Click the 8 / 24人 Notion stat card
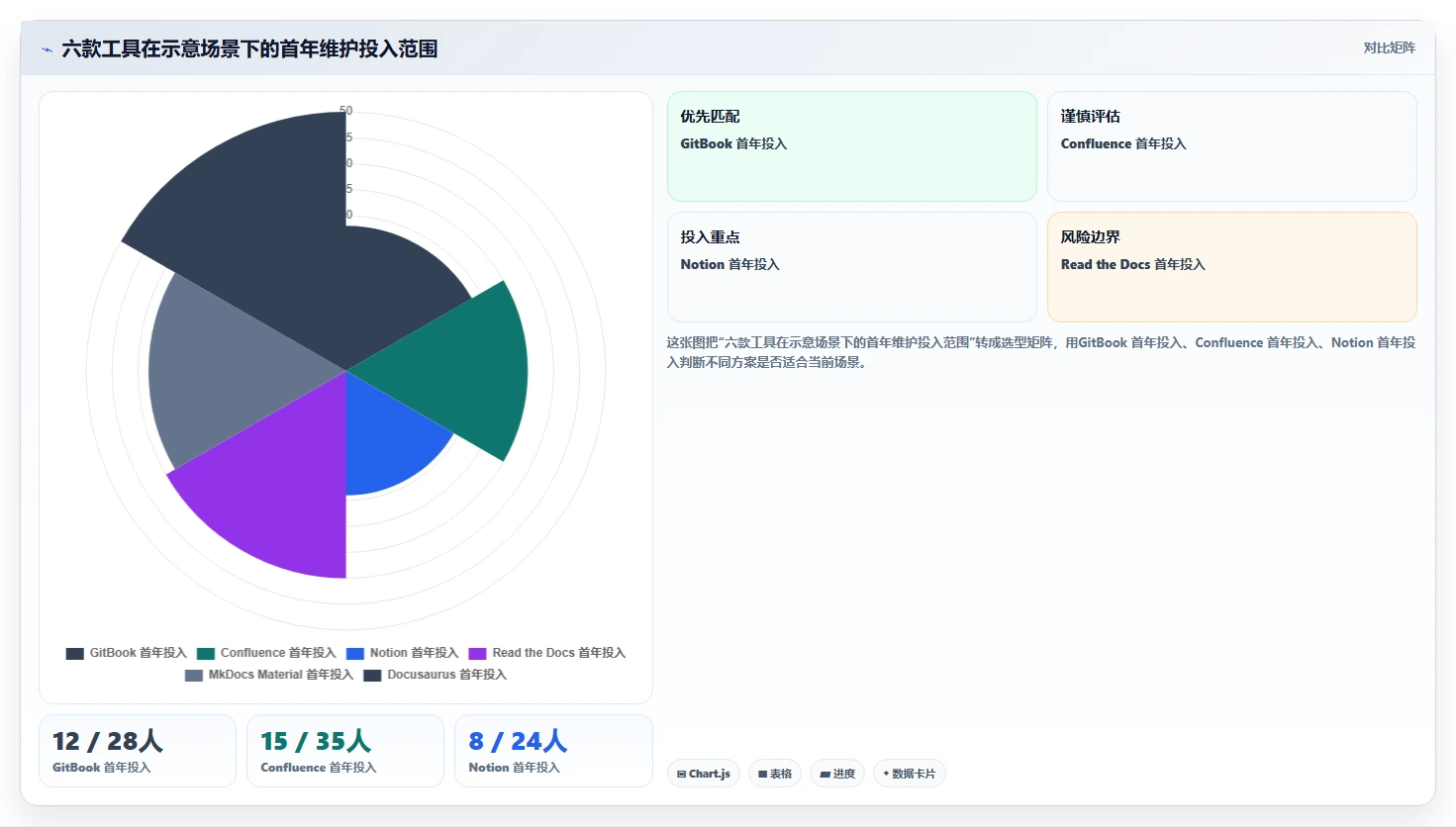1456x827 pixels. click(x=553, y=751)
